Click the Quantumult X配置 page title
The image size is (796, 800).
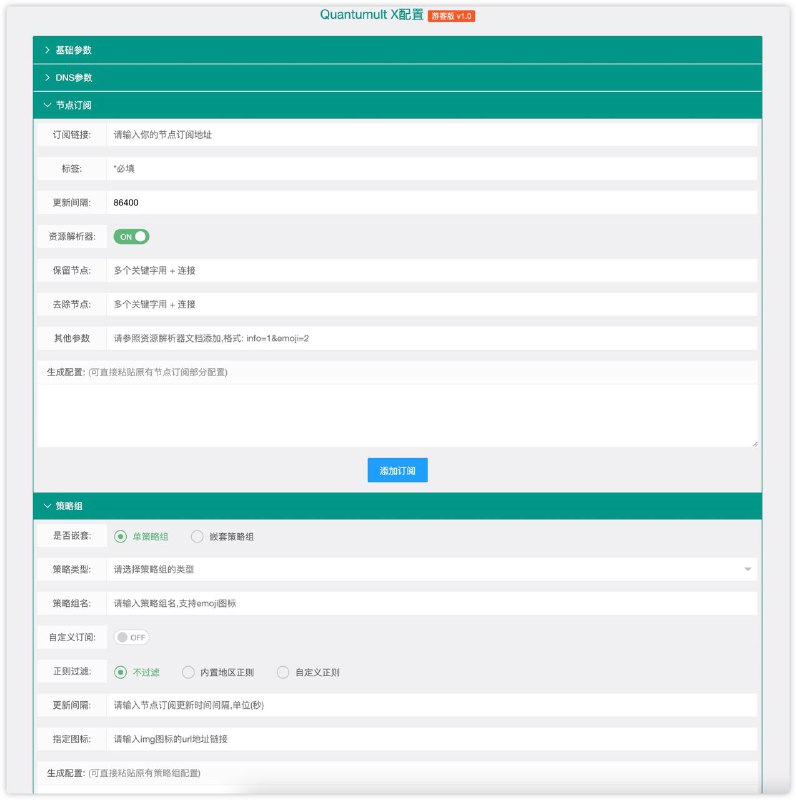371,15
